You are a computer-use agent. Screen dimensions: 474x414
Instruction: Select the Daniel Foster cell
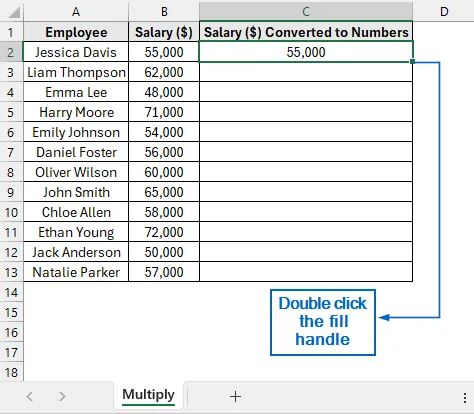pos(76,152)
